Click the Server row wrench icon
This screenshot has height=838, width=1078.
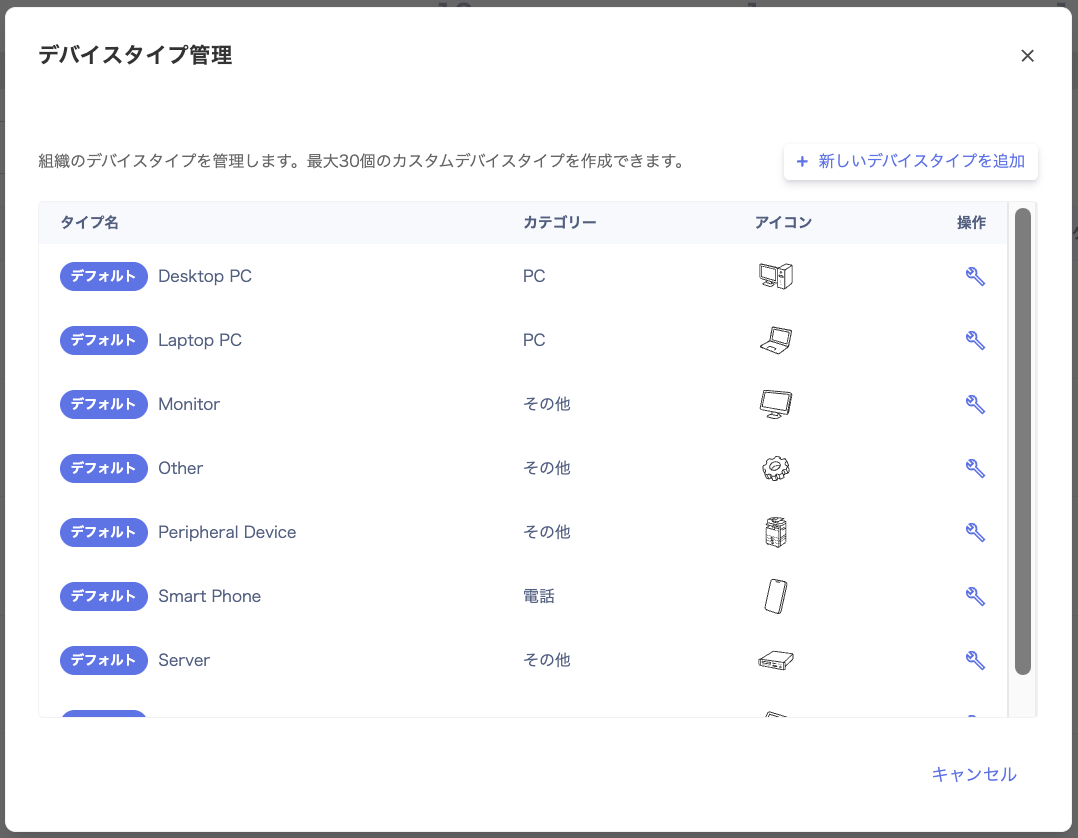click(x=975, y=660)
